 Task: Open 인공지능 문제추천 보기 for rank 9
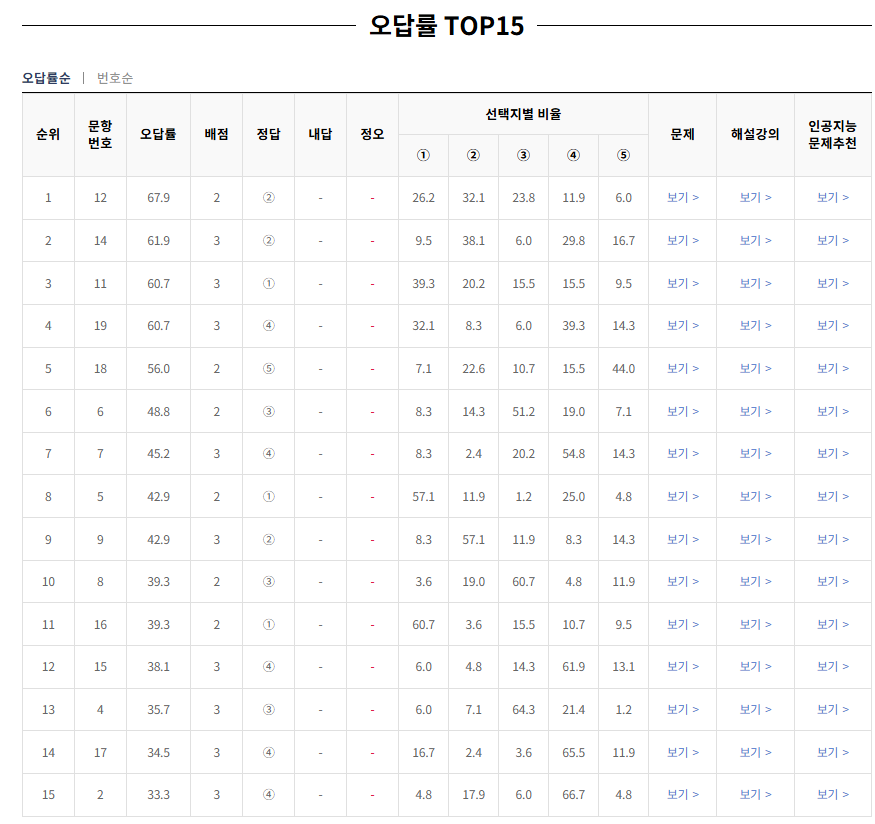pos(833,539)
